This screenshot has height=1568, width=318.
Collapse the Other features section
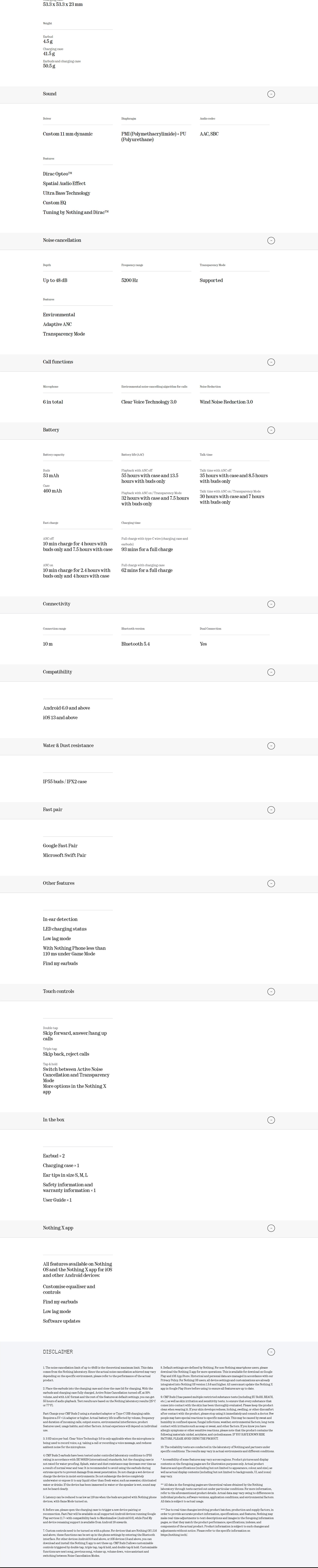click(271, 884)
